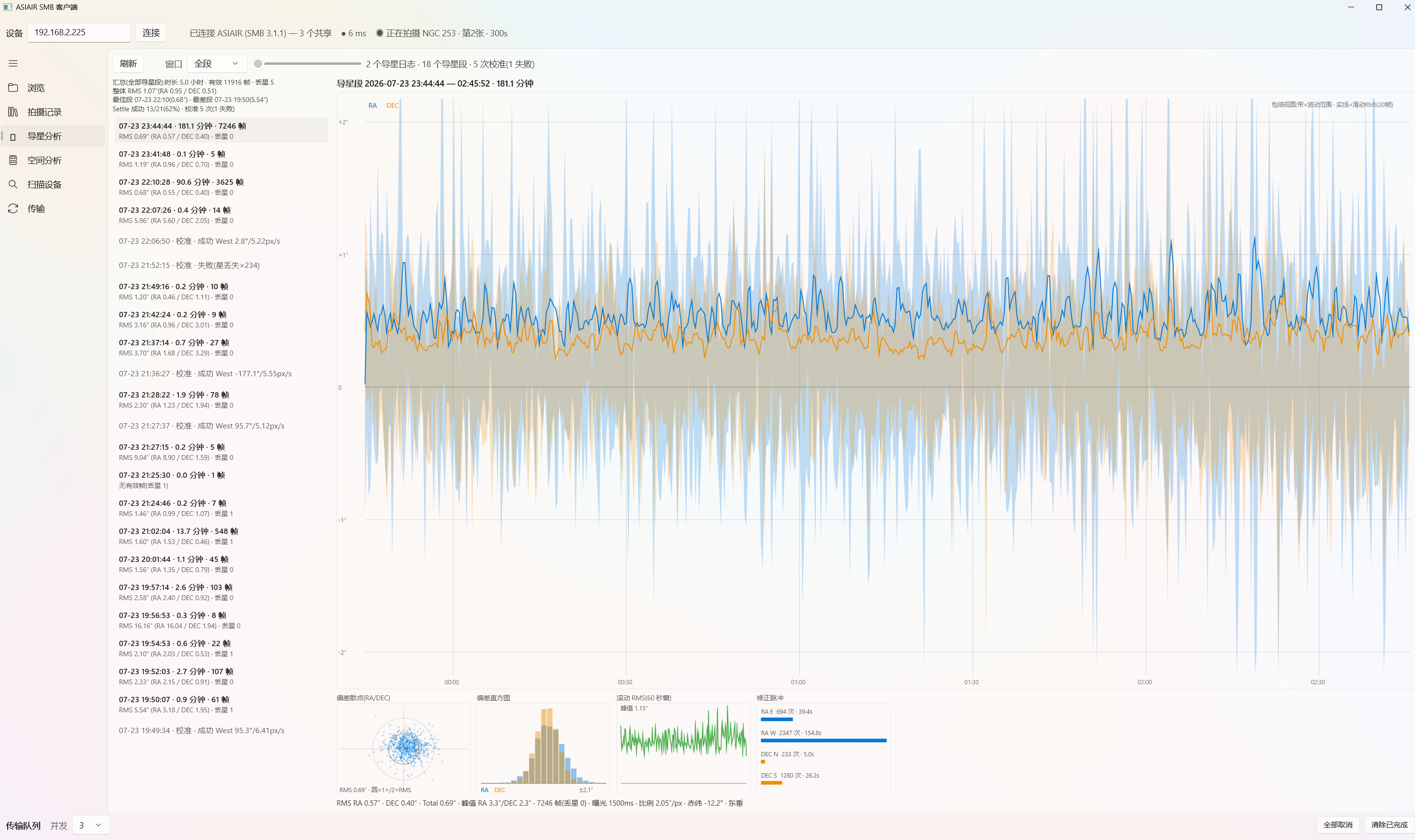Open the 并发 count dropdown
The width and height of the screenshot is (1415, 840).
click(91, 825)
